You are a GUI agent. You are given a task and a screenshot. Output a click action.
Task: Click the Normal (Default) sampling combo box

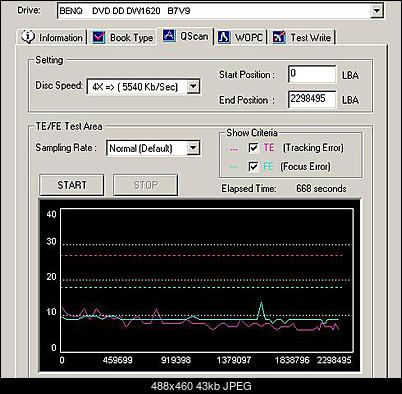pos(153,148)
